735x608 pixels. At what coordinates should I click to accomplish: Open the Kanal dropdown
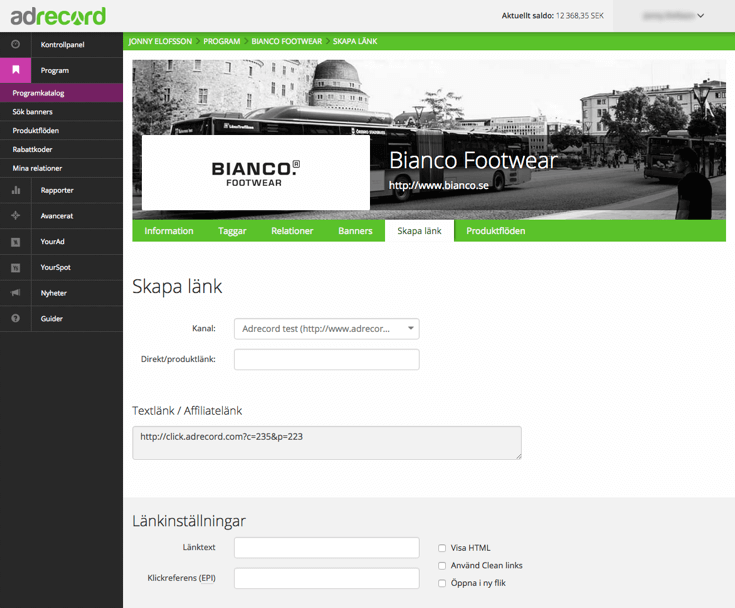(x=327, y=329)
